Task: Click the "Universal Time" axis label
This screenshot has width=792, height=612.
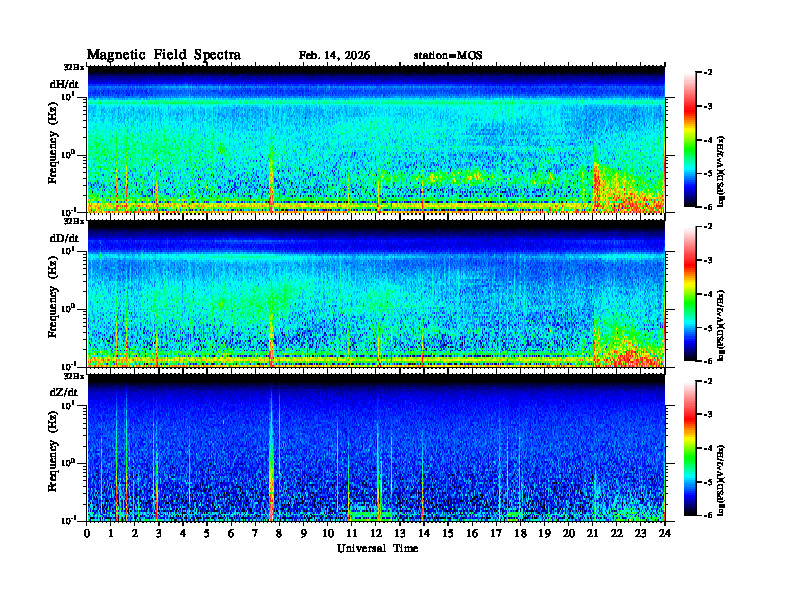Action: (377, 548)
